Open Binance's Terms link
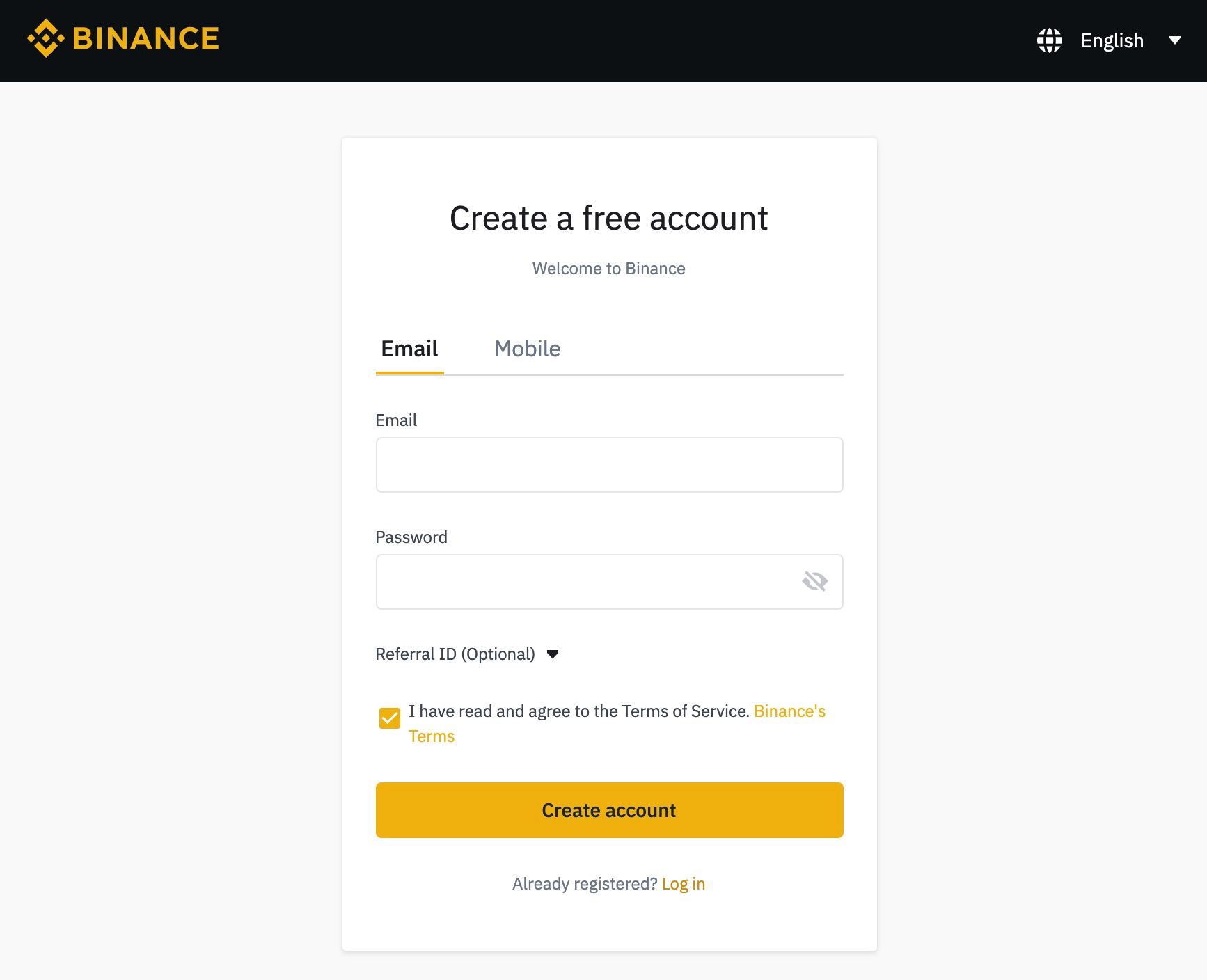This screenshot has height=980, width=1207. point(789,711)
